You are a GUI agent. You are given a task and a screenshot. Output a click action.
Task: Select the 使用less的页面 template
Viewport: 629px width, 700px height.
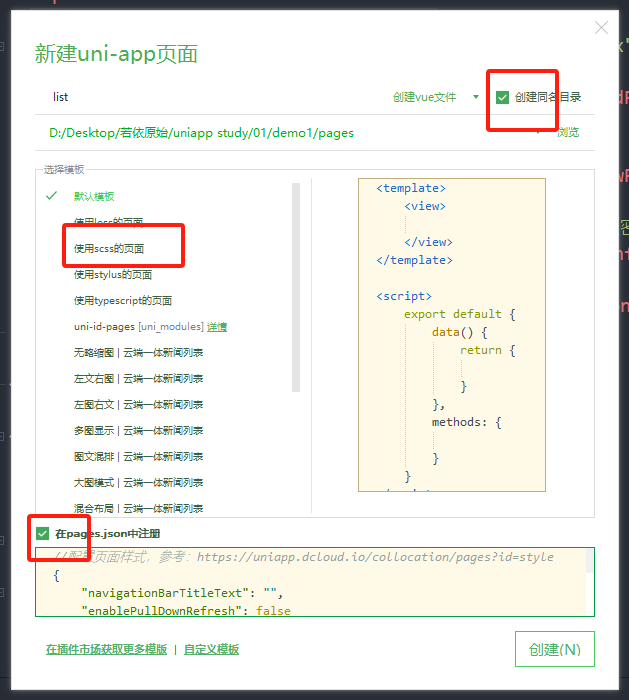(108, 221)
